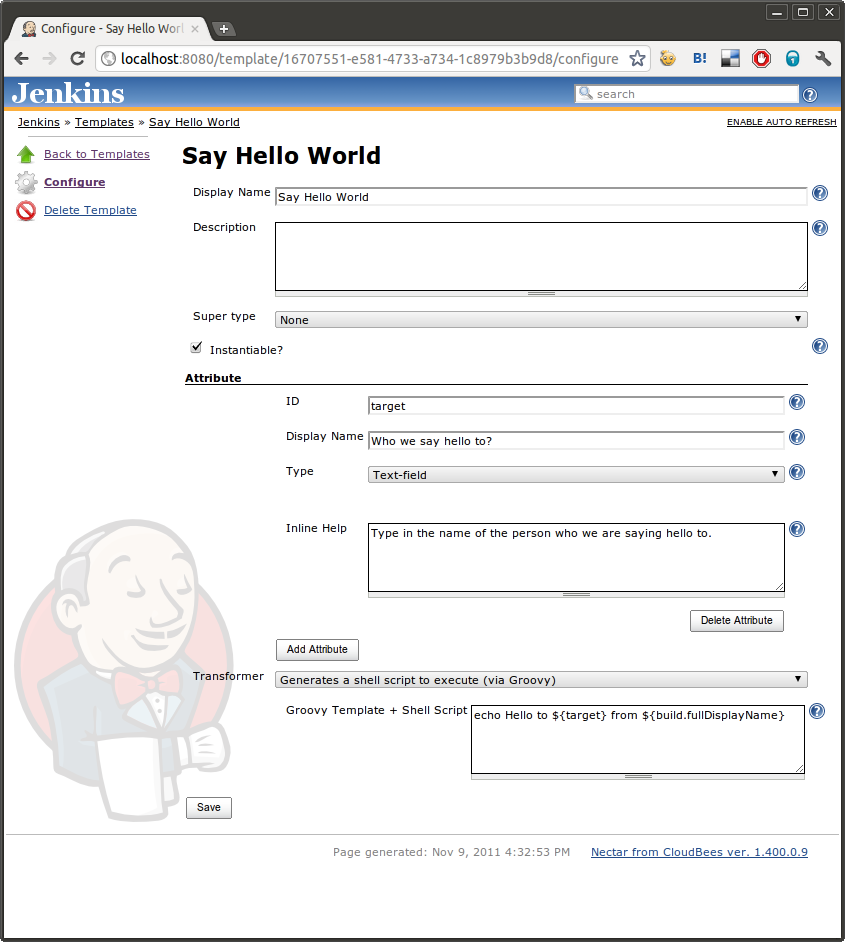Click the red prohibited icon for Delete Template
Screen dimensions: 845x942
[26, 210]
